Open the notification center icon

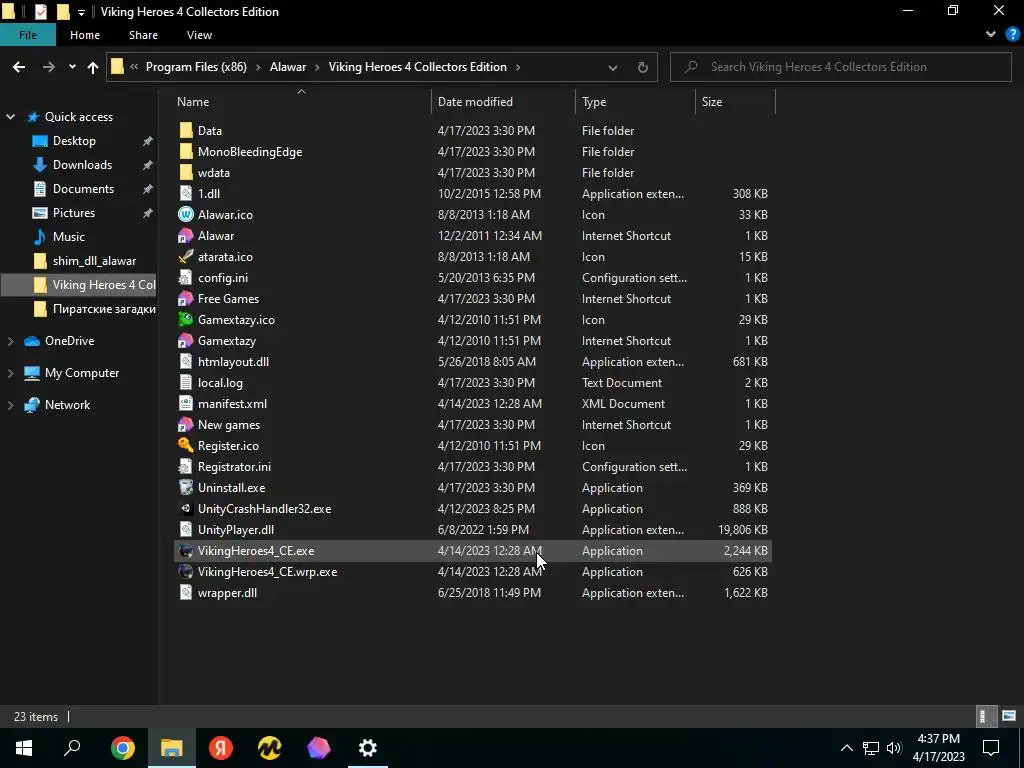pos(991,748)
